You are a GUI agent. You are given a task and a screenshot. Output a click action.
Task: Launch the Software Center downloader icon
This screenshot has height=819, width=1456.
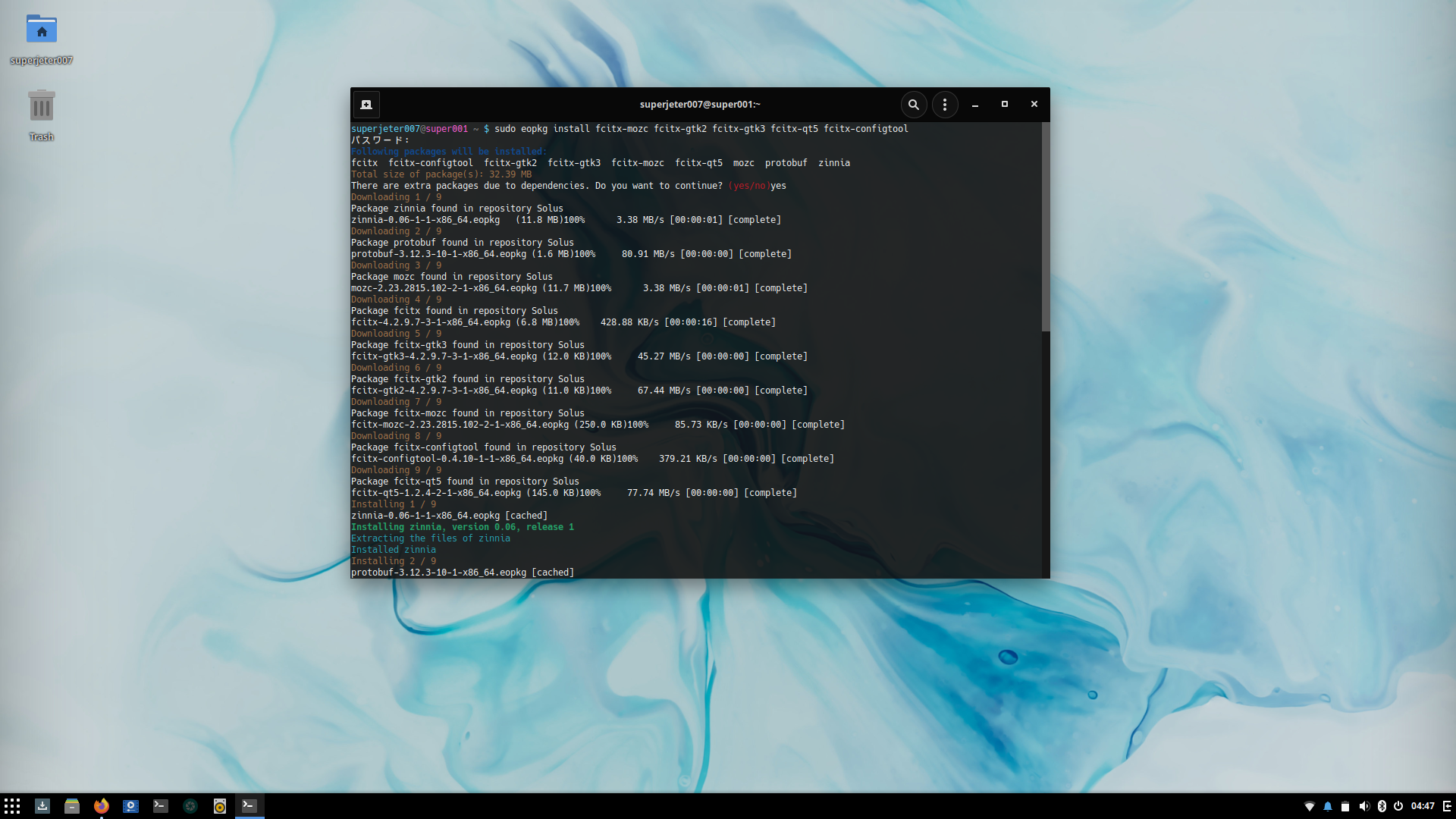(42, 806)
